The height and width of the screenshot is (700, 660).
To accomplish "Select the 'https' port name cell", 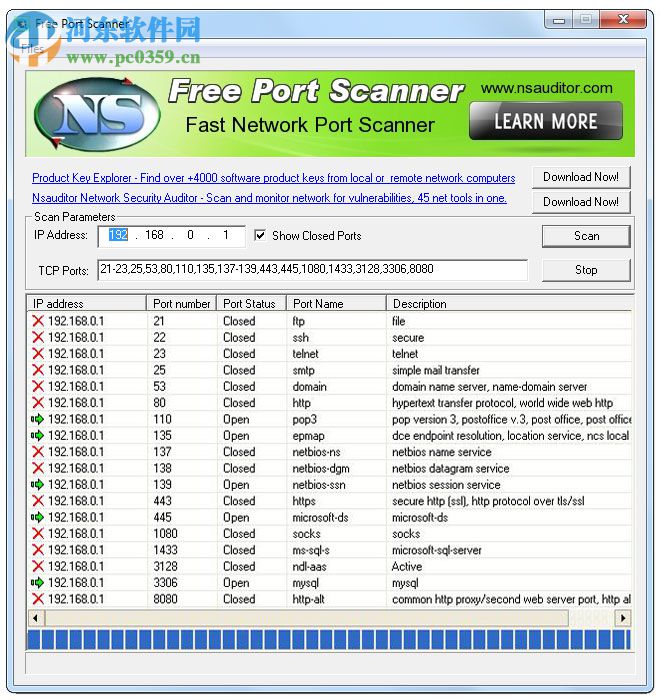I will (x=304, y=501).
